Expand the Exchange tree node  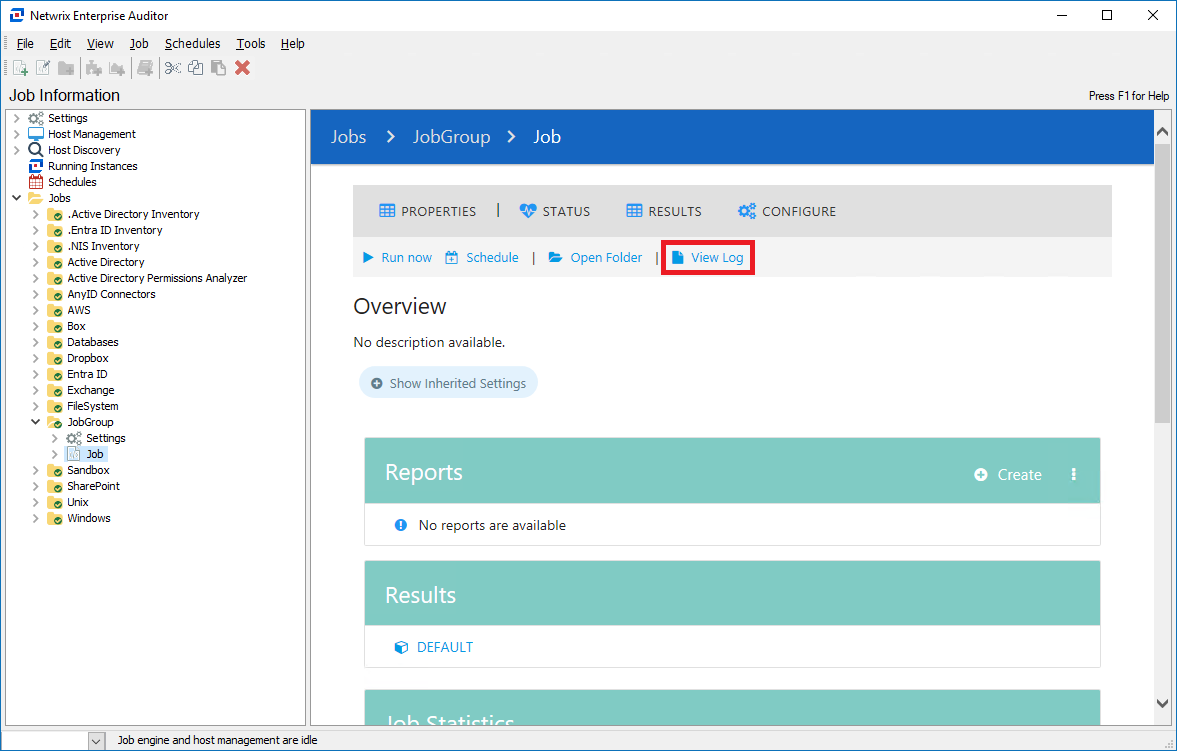34,390
